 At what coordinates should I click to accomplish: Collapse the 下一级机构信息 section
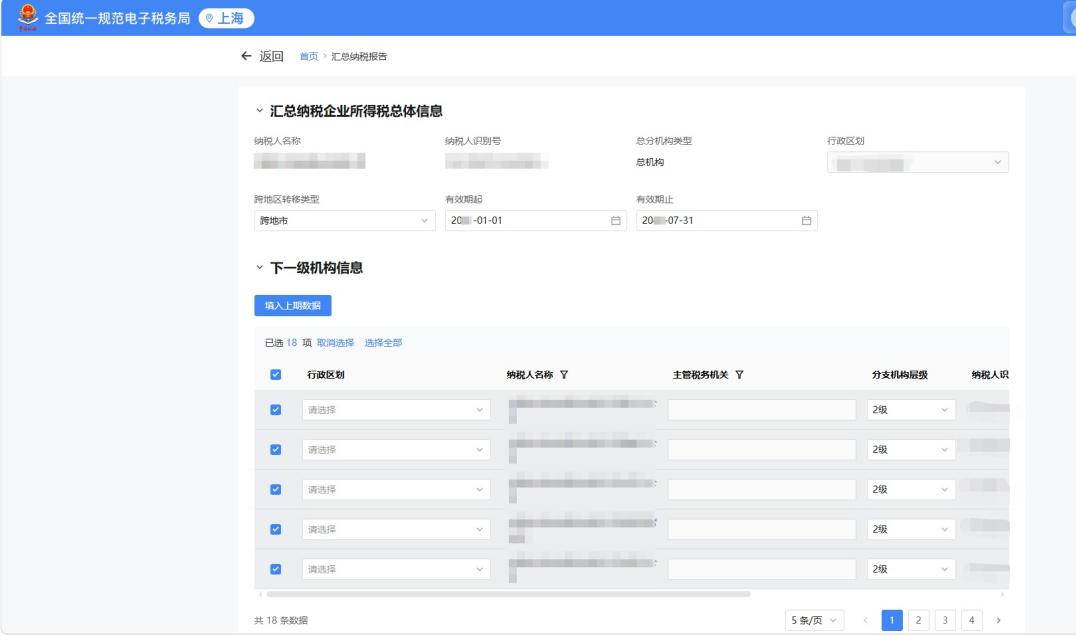click(259, 268)
